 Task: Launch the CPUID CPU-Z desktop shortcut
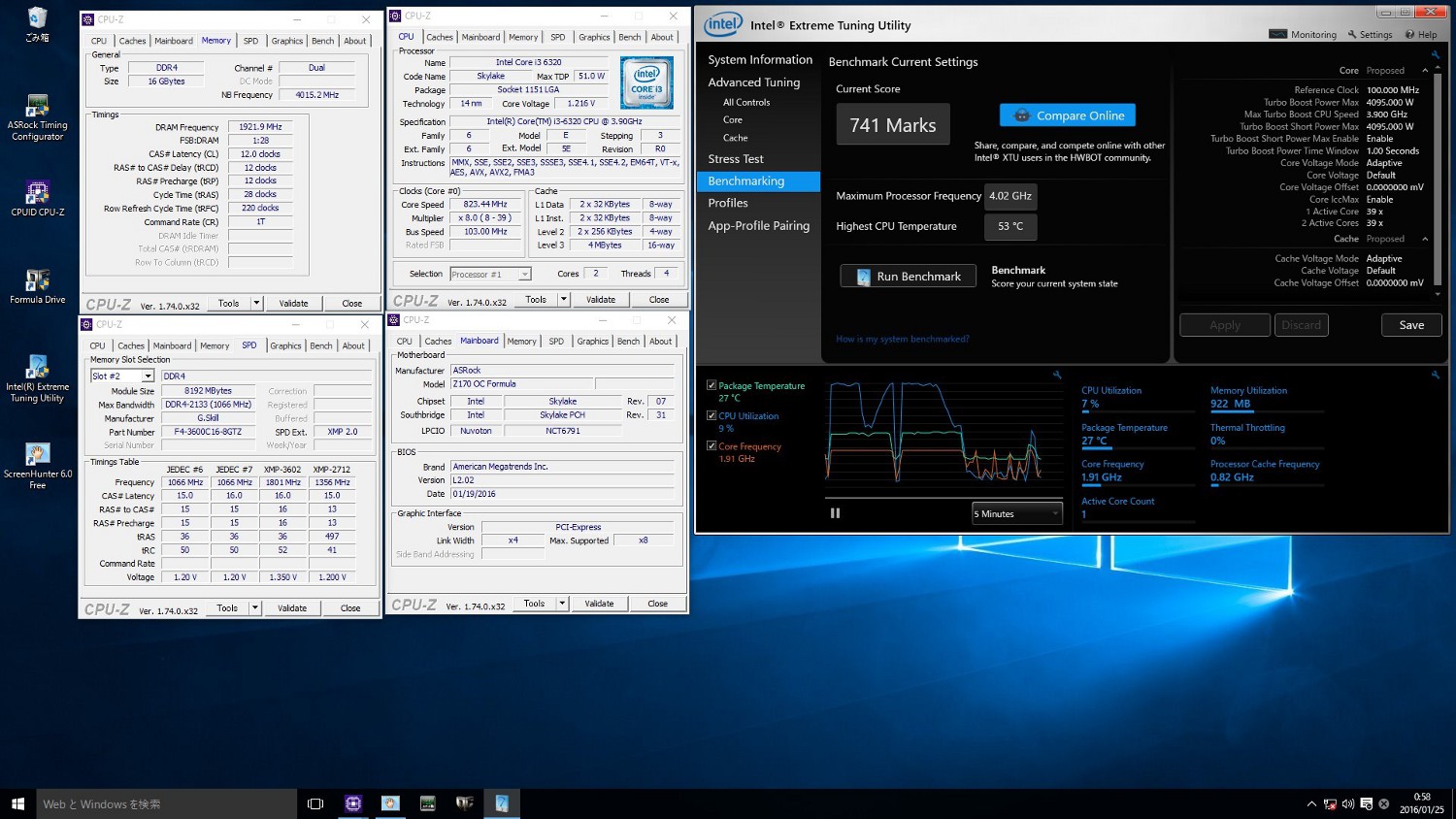point(37,198)
